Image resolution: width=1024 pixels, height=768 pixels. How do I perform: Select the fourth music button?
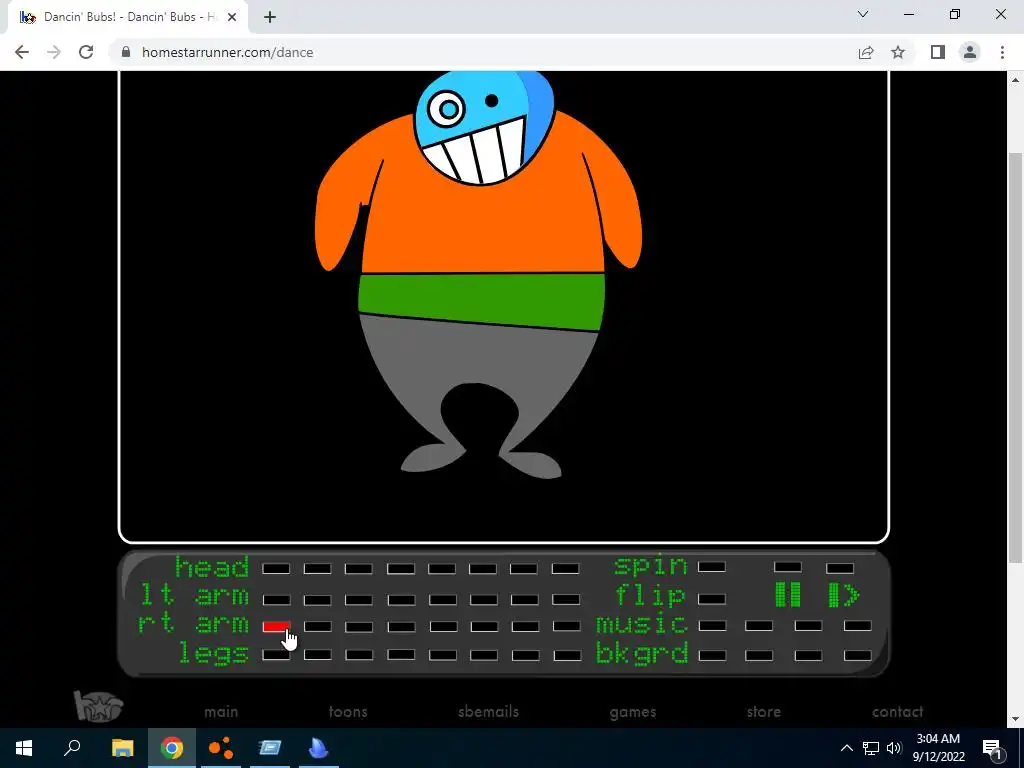(857, 626)
